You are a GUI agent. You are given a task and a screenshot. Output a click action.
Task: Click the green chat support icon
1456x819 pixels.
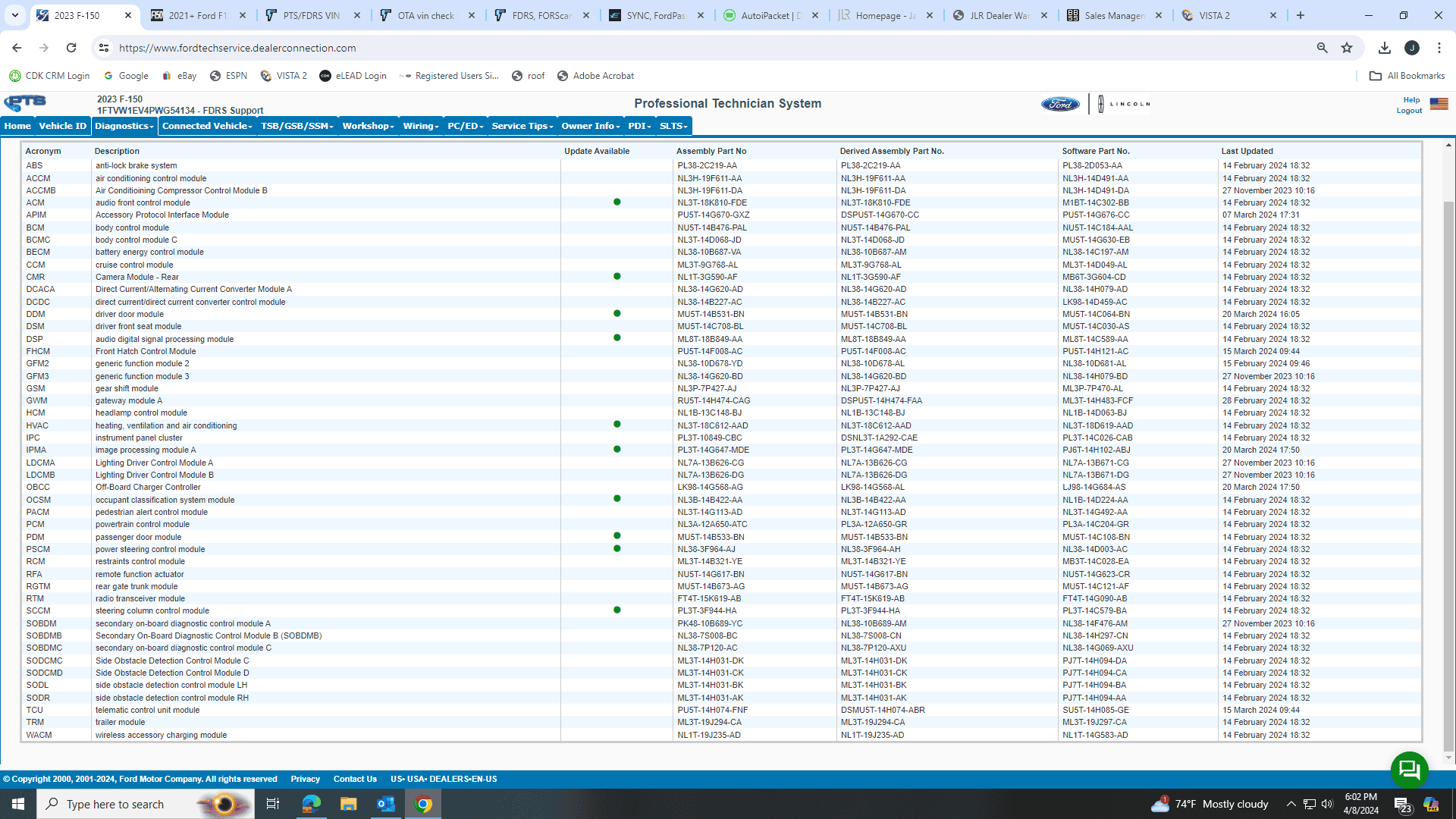1409,770
